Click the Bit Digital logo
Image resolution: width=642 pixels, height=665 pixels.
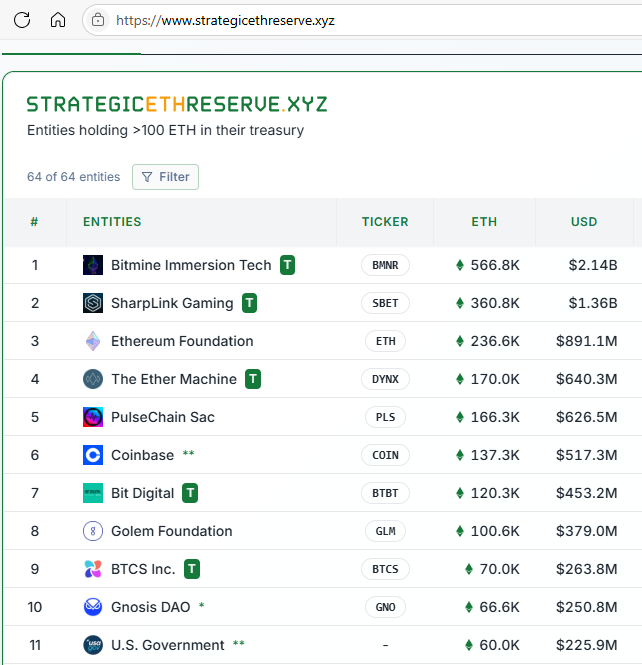93,493
